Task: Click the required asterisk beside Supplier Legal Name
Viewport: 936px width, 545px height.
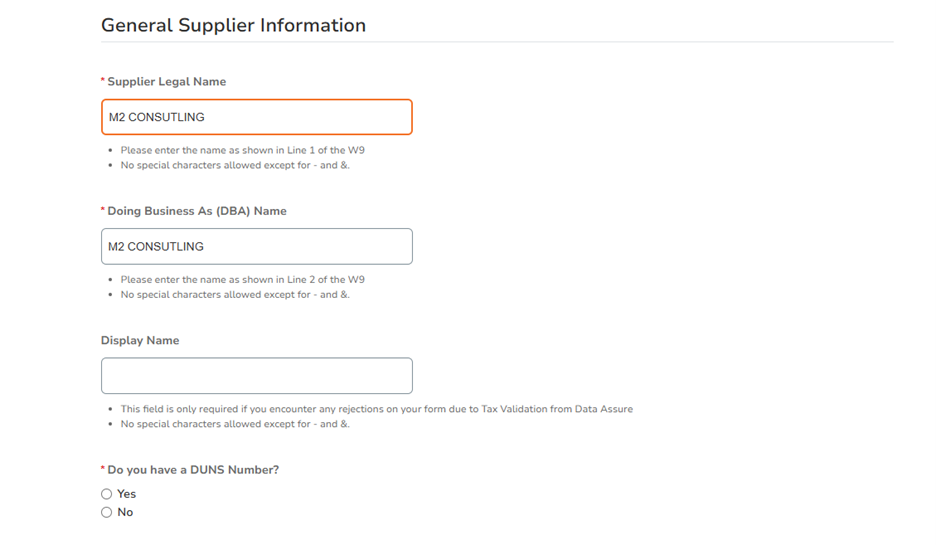Action: pos(103,82)
